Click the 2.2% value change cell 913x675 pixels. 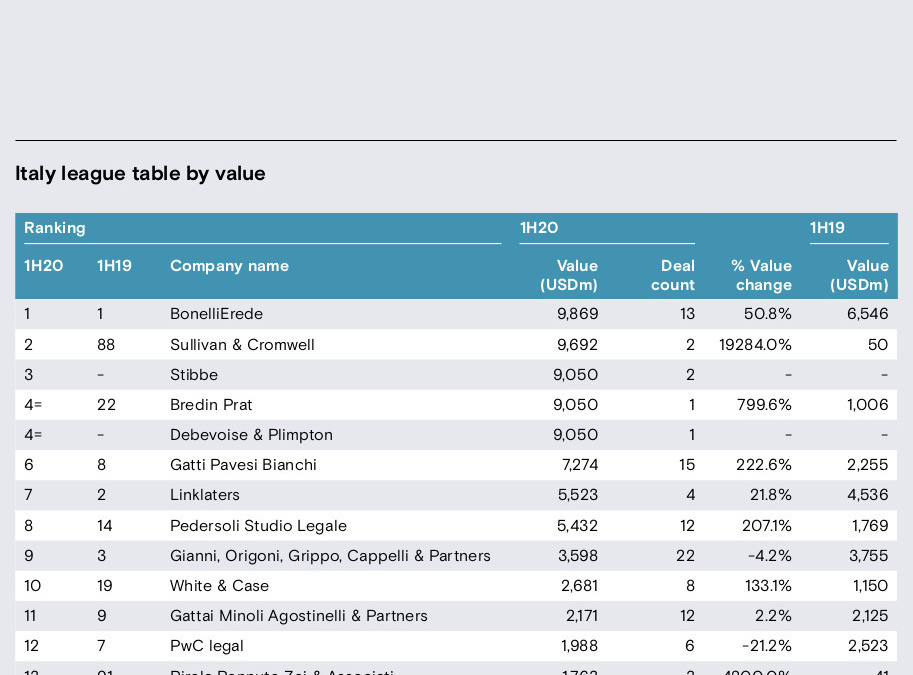pyautogui.click(x=773, y=616)
